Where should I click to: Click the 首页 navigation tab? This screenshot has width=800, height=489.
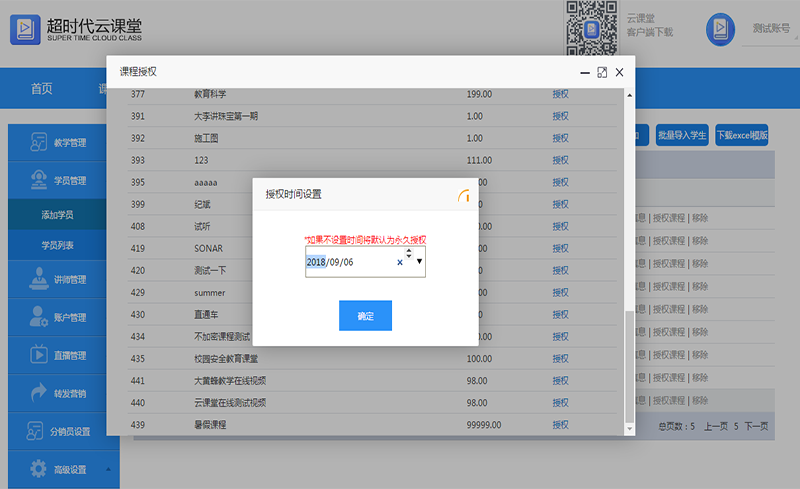coord(41,89)
